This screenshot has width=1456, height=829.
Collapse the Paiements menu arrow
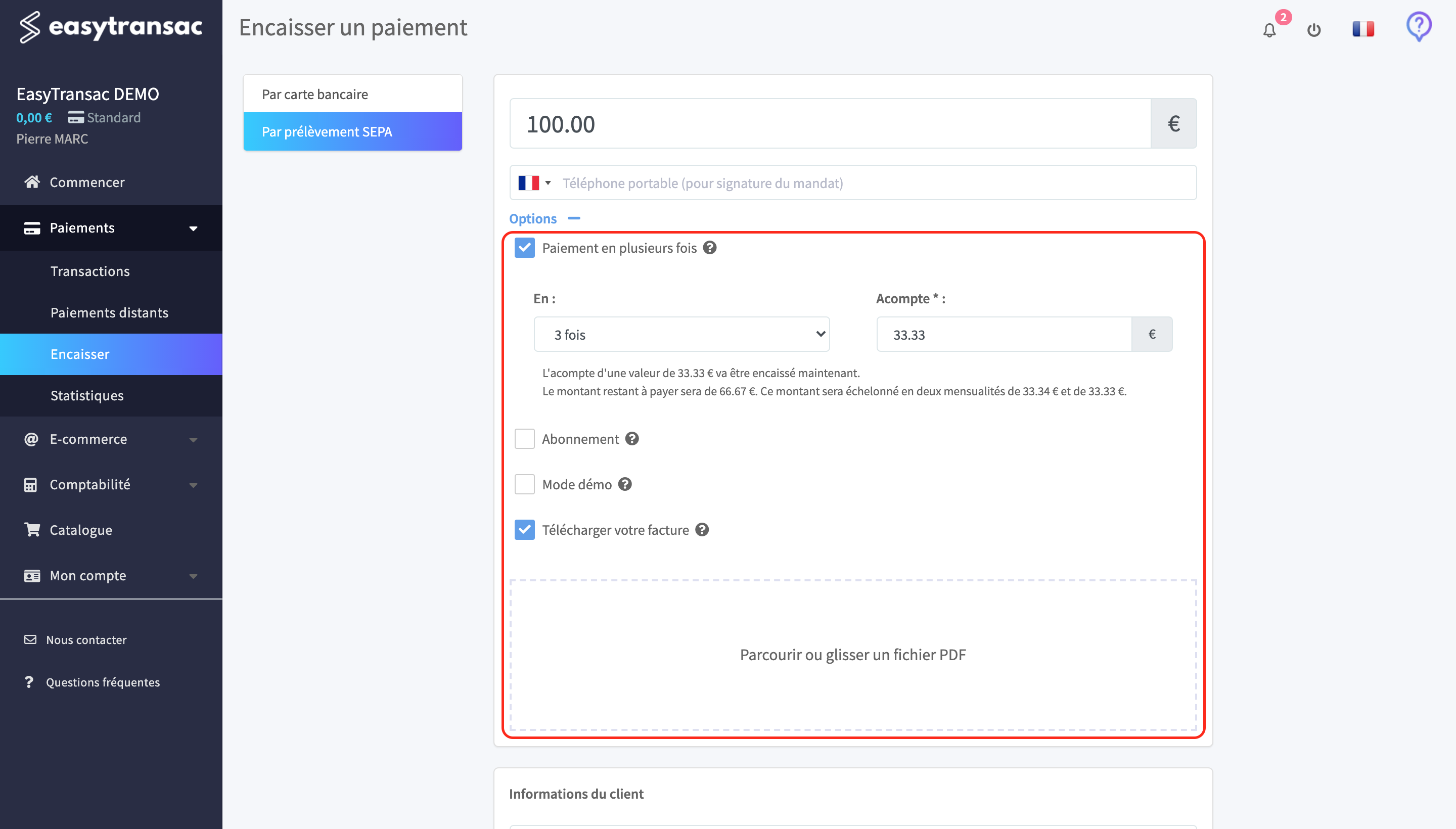193,228
